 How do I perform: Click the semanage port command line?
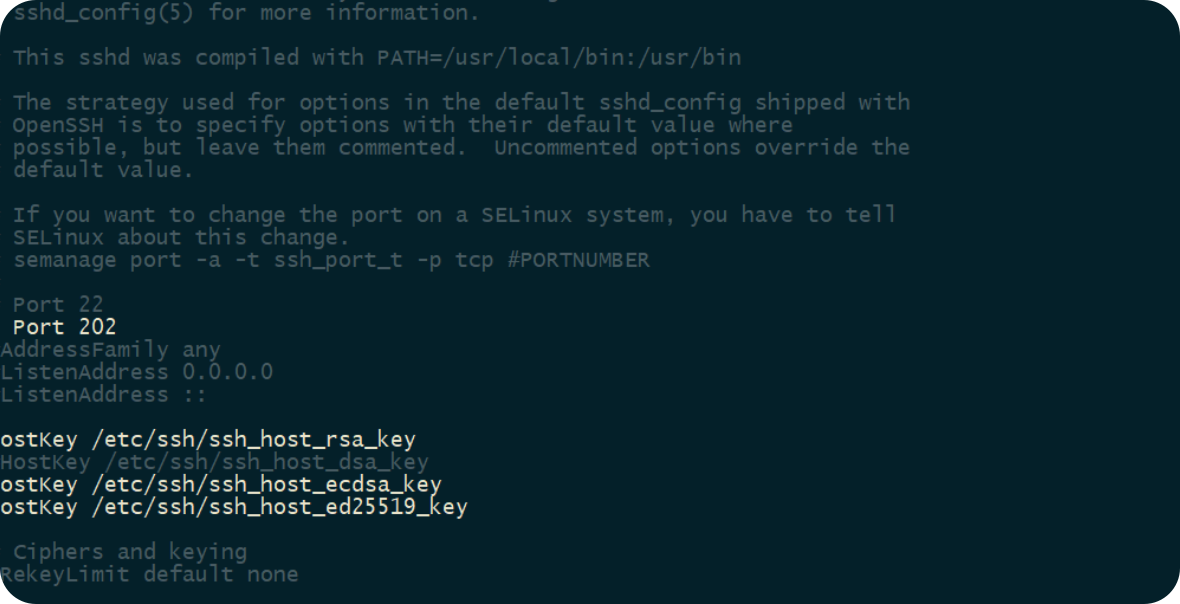pyautogui.click(x=331, y=260)
